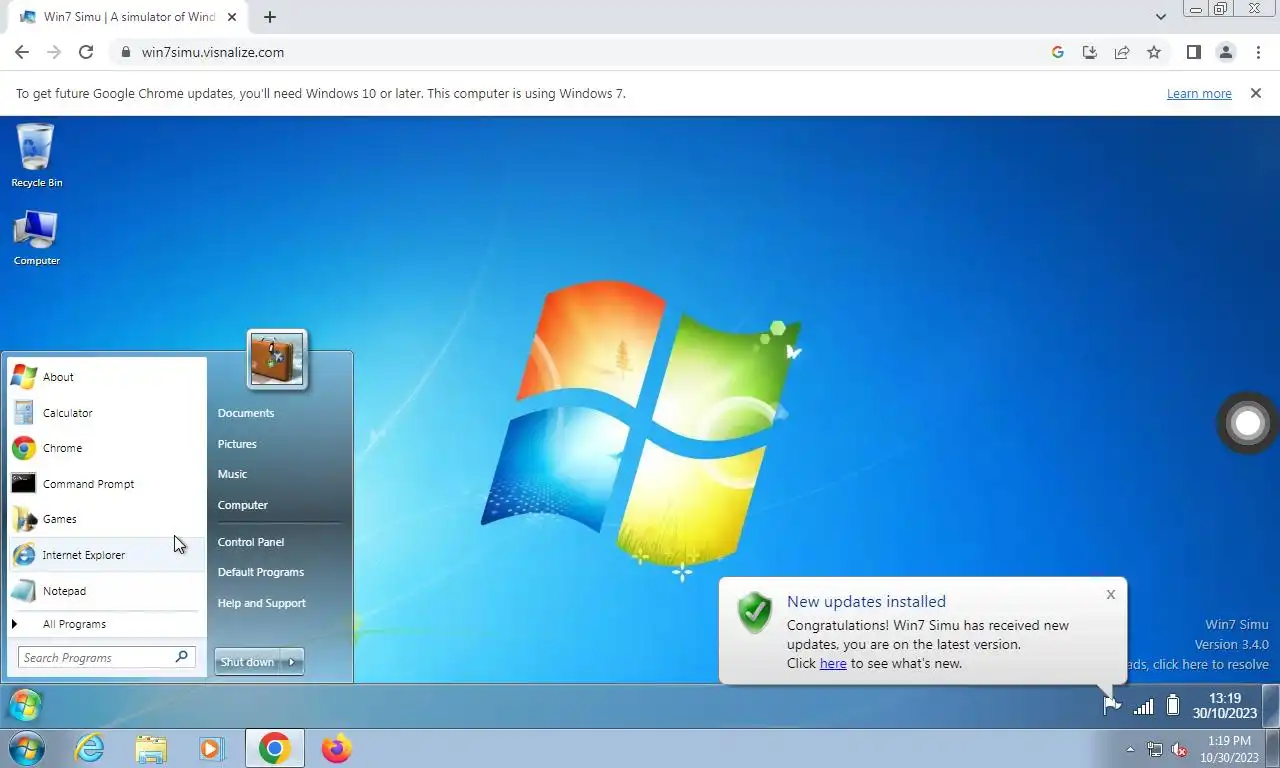Click the install app icon in the address bar
The width and height of the screenshot is (1280, 768).
click(x=1090, y=52)
